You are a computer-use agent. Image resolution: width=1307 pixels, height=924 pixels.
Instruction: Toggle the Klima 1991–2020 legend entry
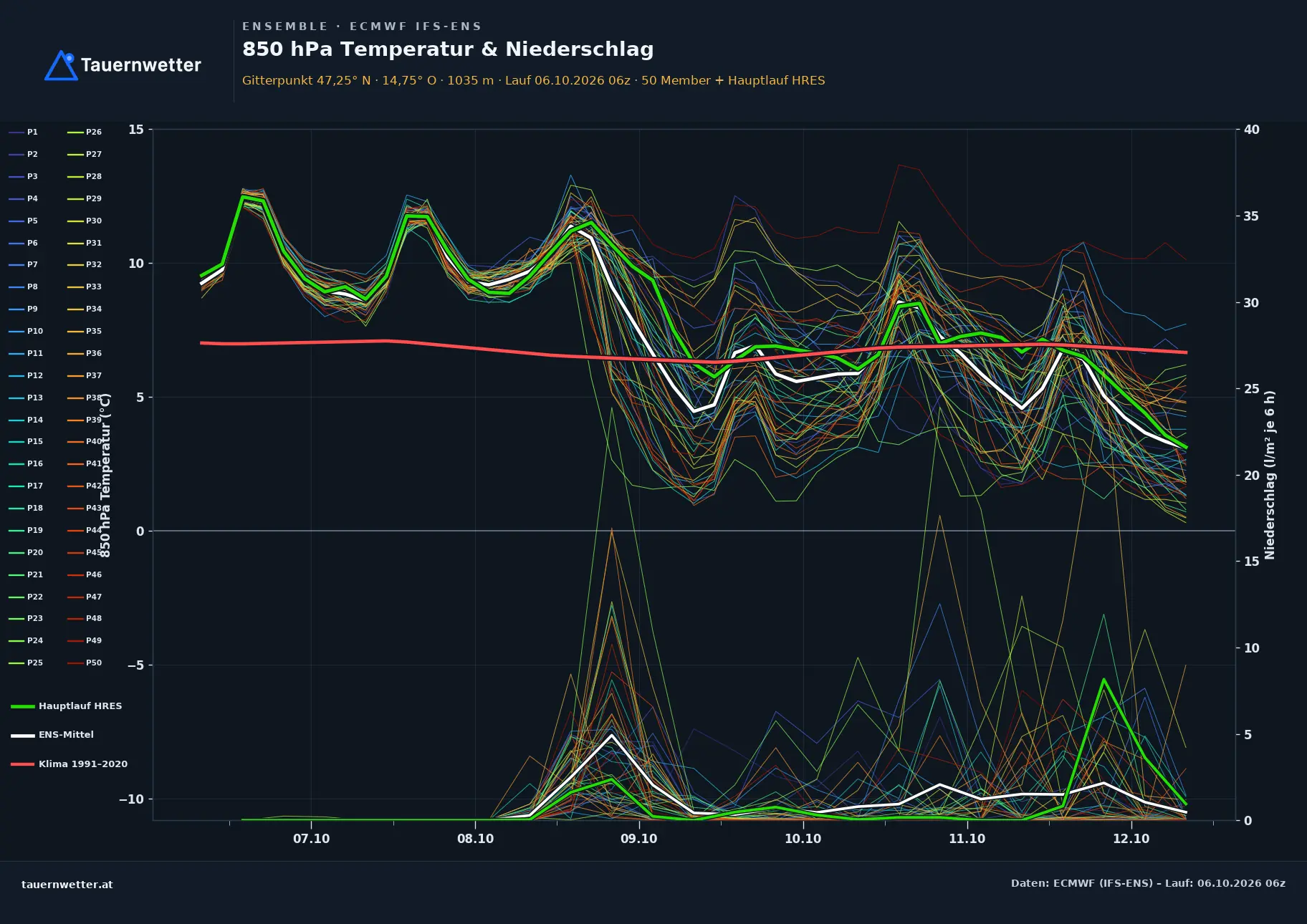[x=69, y=764]
